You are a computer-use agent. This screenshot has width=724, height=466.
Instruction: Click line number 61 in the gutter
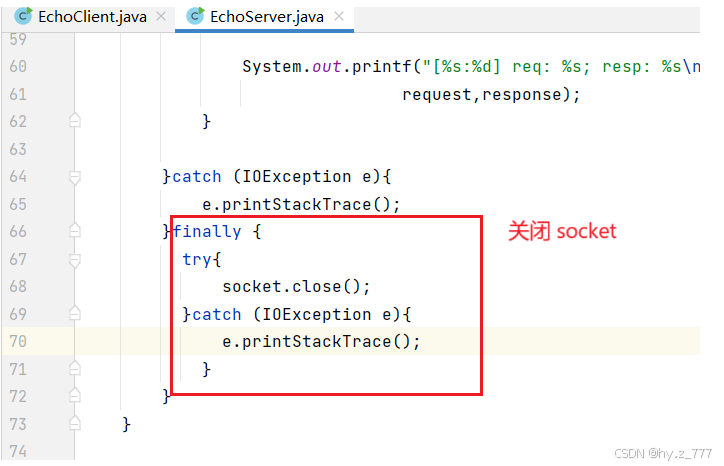point(18,94)
